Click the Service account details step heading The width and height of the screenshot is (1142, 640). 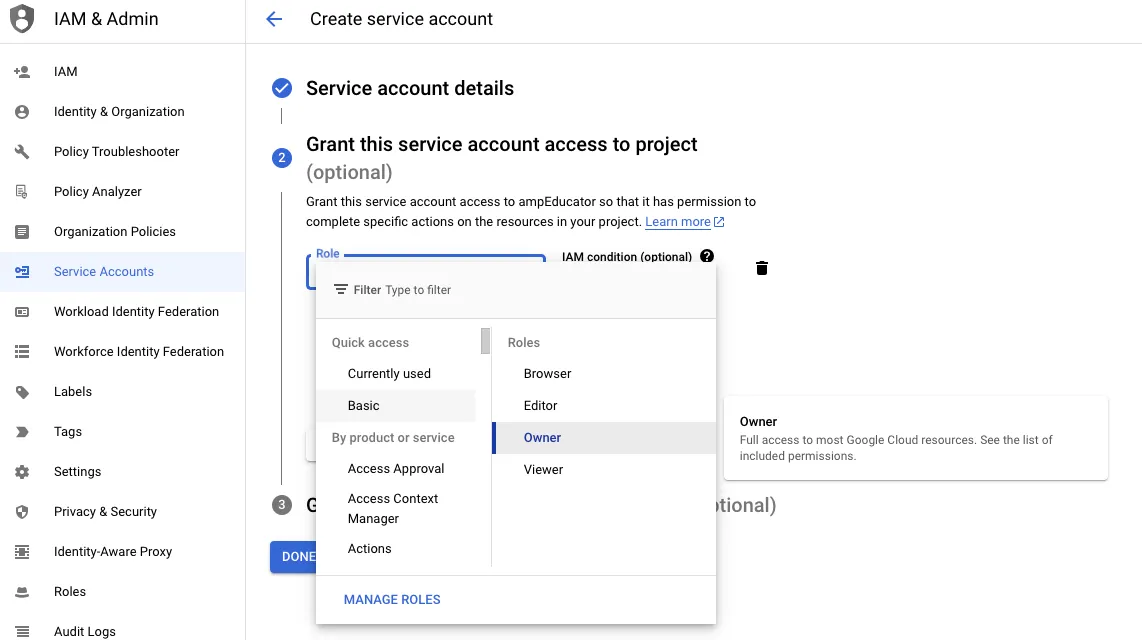click(x=410, y=88)
